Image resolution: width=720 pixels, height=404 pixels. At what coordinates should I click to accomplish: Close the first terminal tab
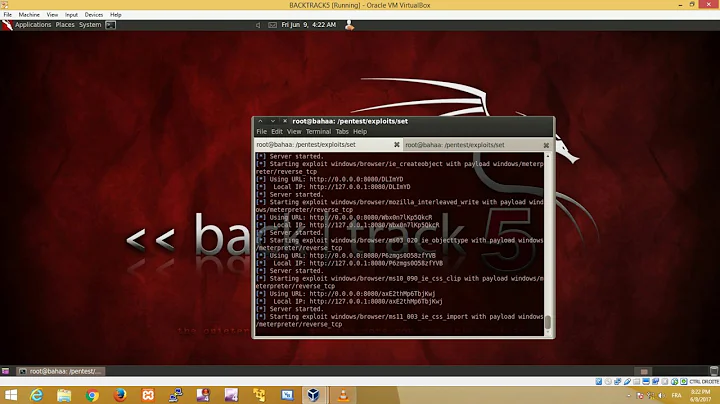click(x=397, y=145)
